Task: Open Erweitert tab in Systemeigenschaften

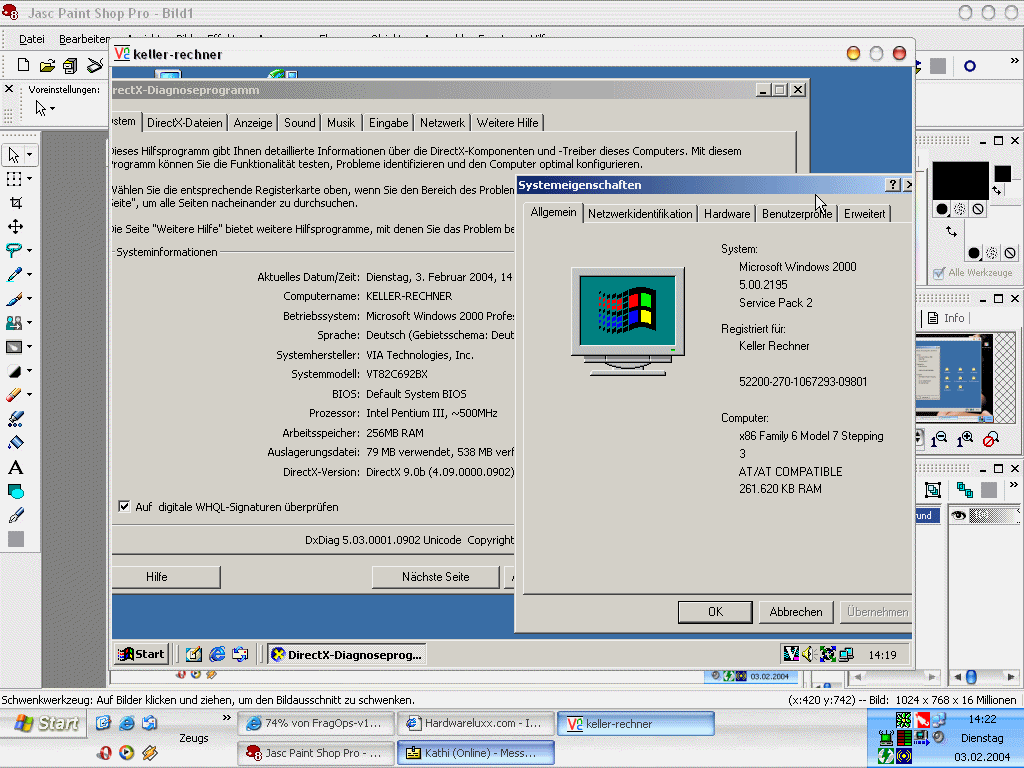Action: coord(865,214)
